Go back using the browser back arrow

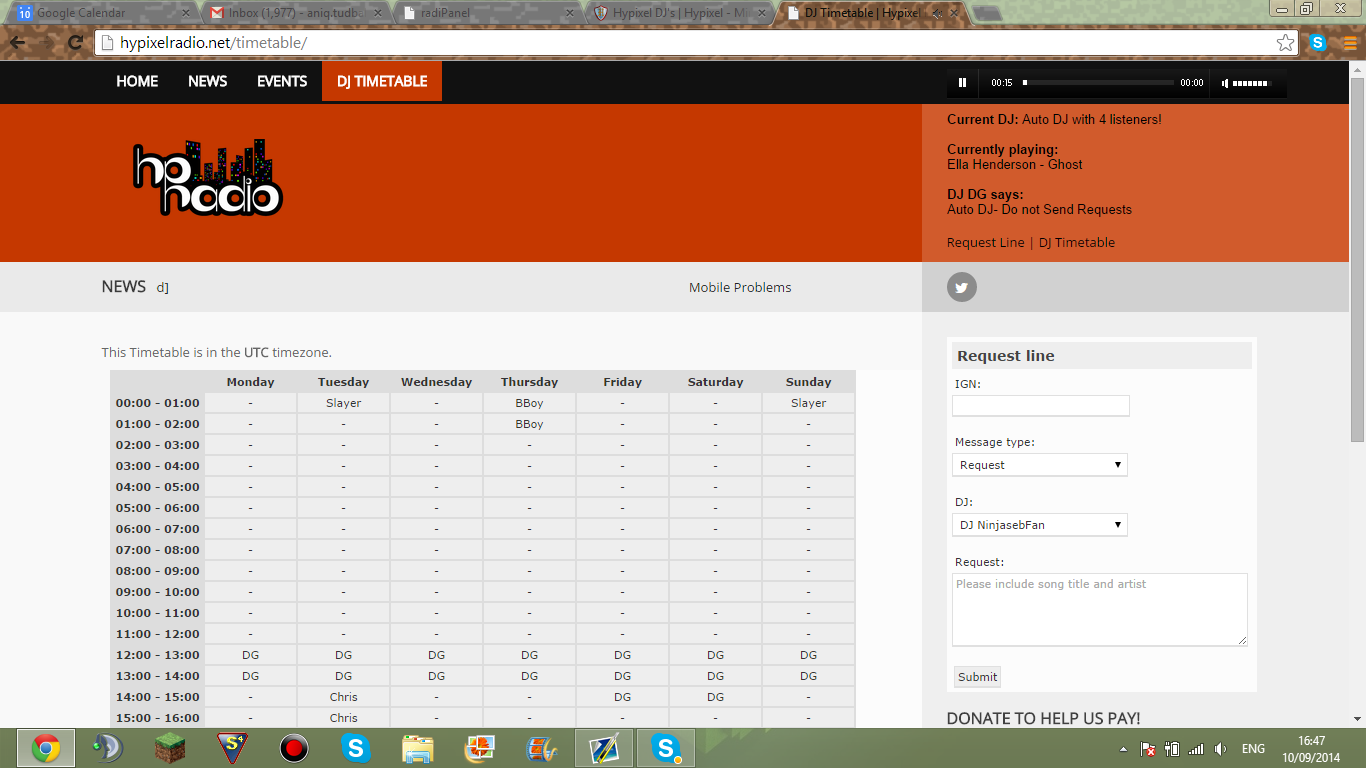pos(18,43)
